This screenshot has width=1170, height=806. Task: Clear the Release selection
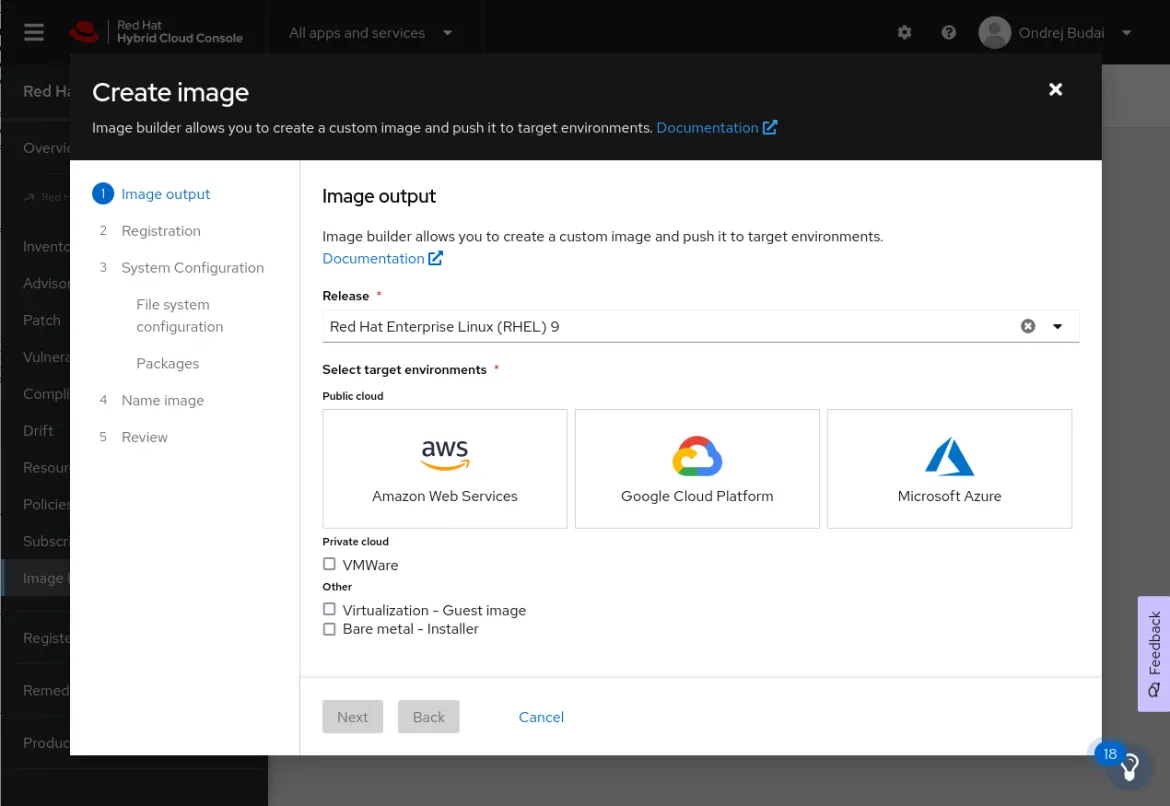click(x=1027, y=326)
